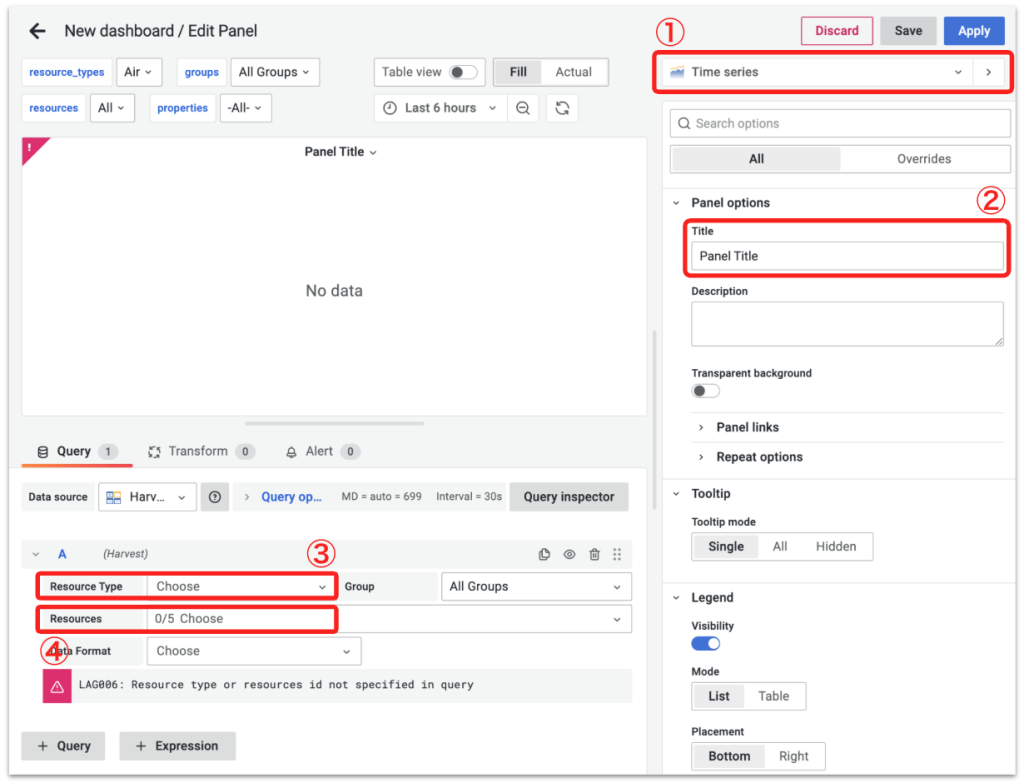Click the zoom out time range icon
This screenshot has height=783, width=1024.
(x=522, y=108)
